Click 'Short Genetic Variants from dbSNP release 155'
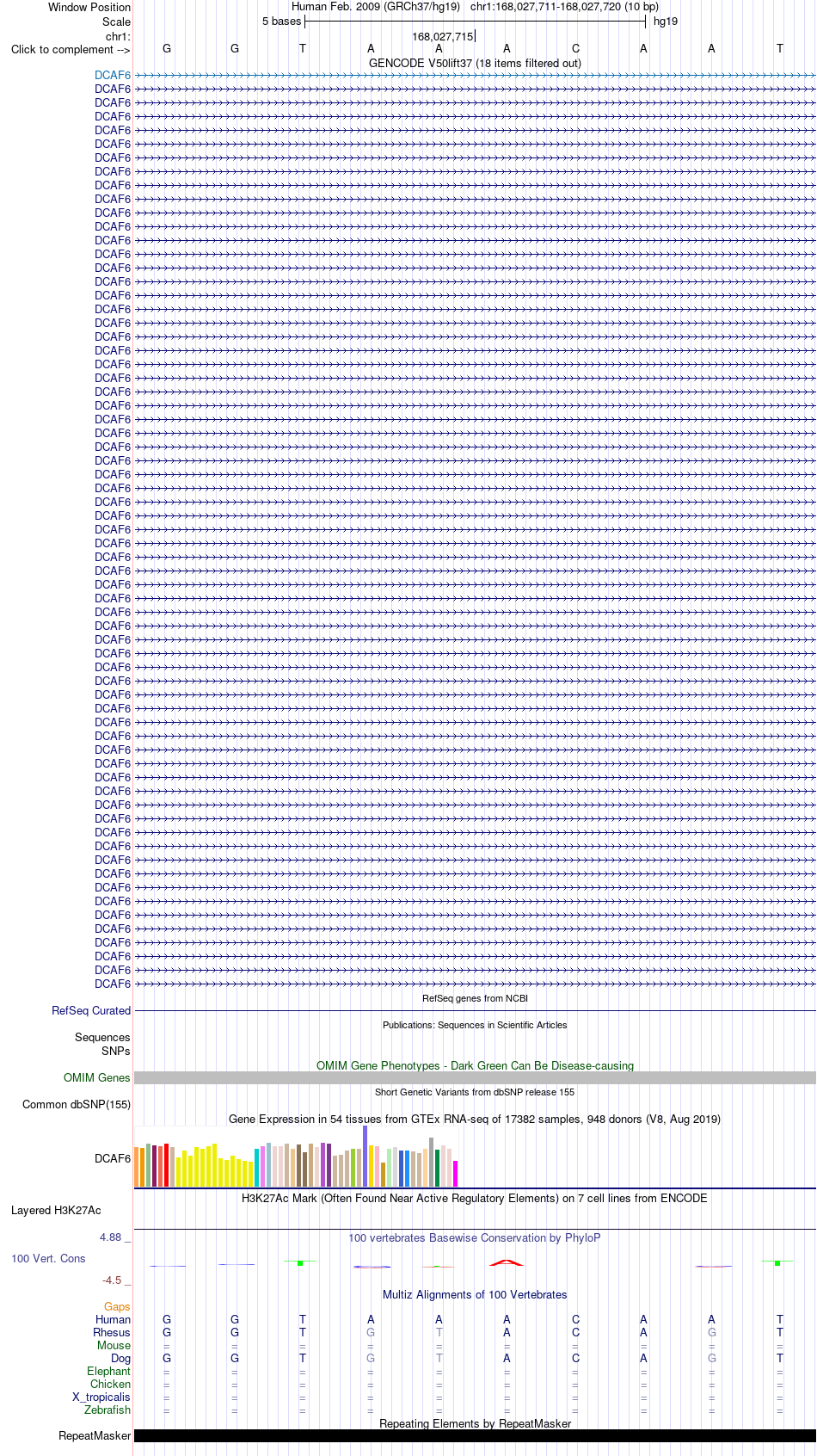The width and height of the screenshot is (817, 1456). [x=475, y=1092]
